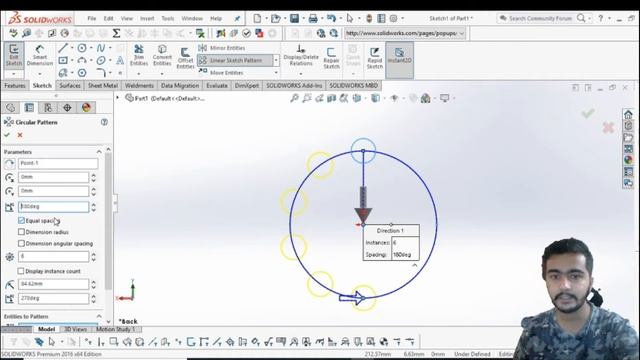Click the Print icon
Image resolution: width=640 pixels, height=360 pixels.
313,18
